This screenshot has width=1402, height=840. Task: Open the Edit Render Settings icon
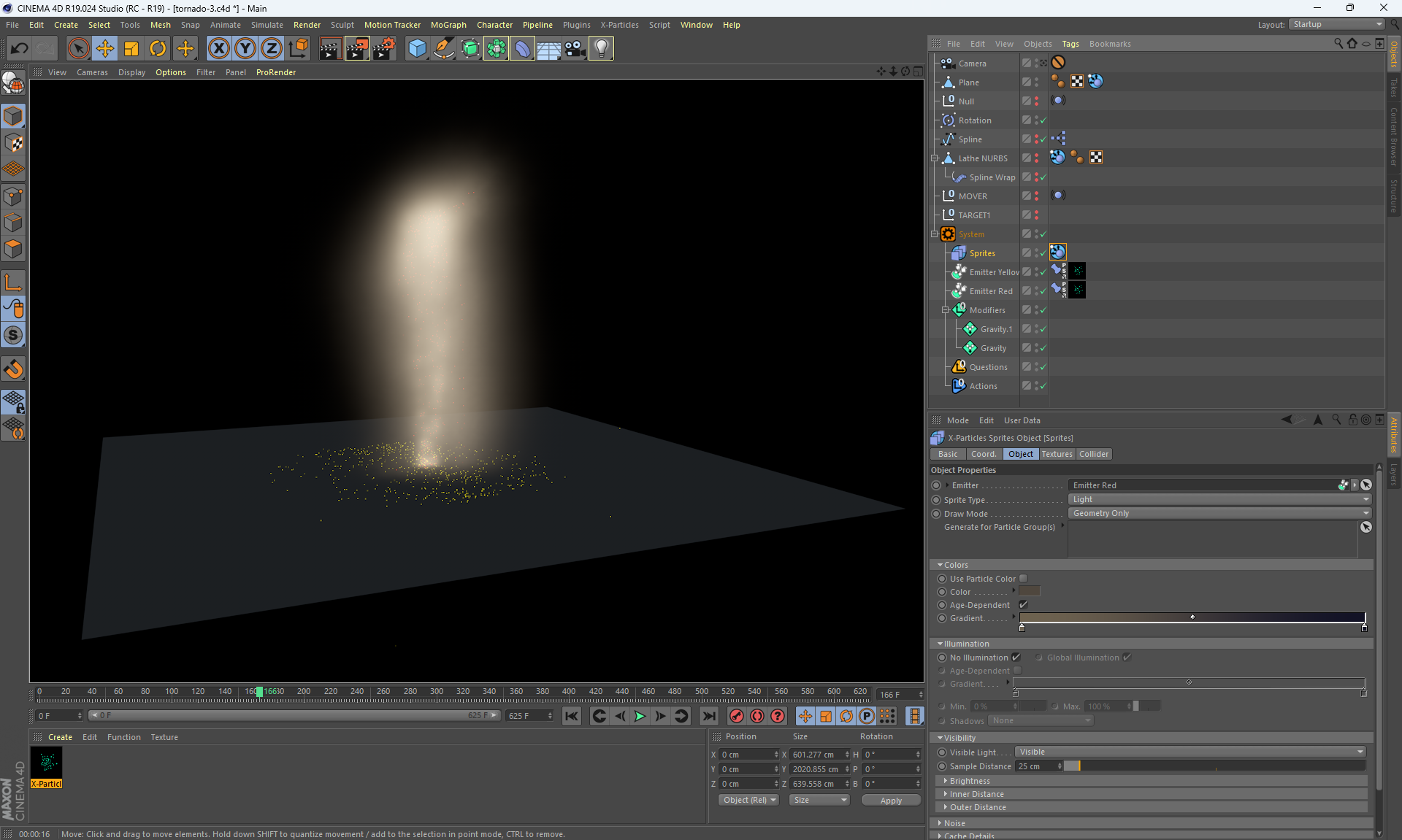tap(383, 49)
